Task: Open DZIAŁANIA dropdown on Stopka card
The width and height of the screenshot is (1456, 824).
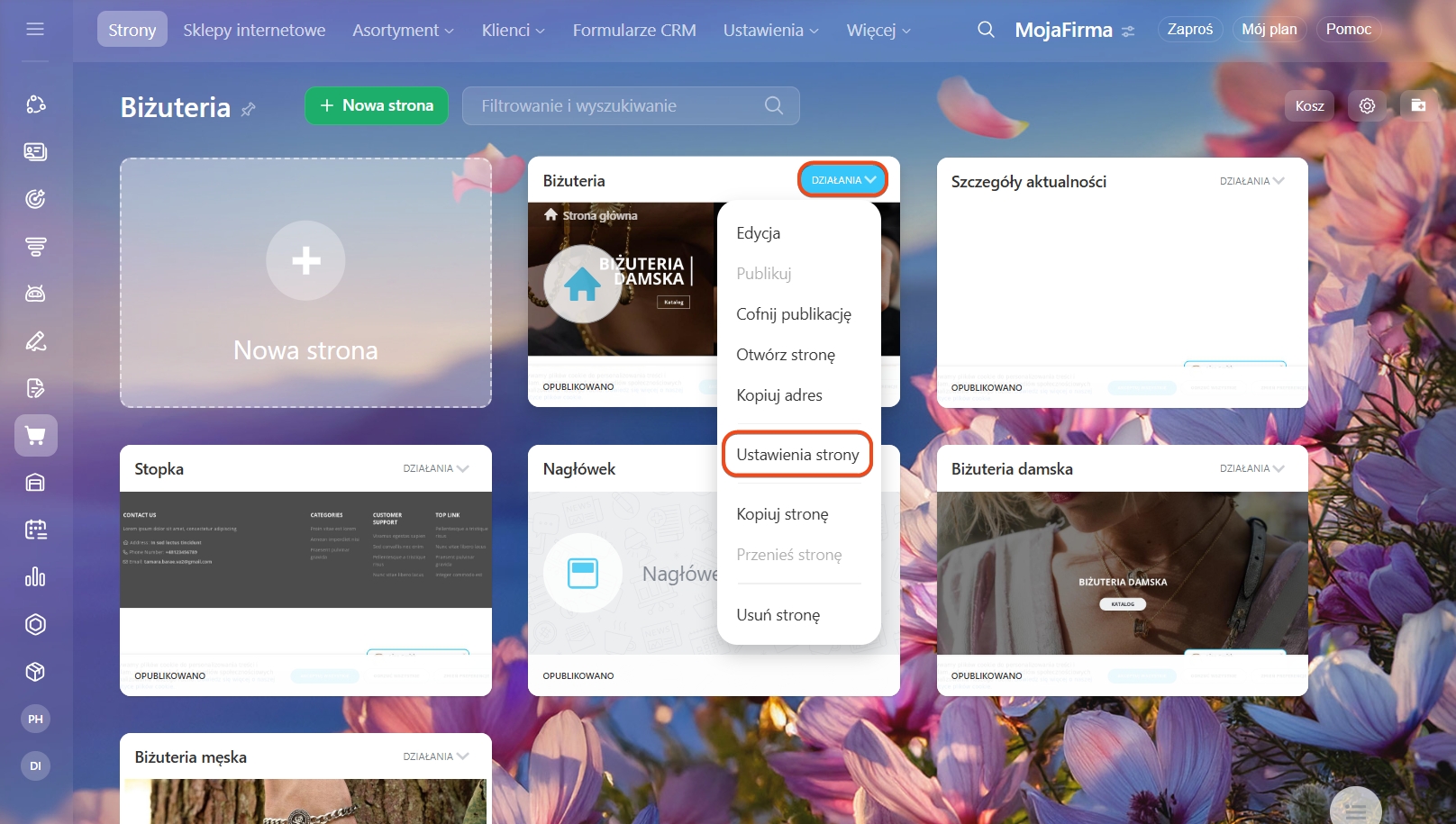Action: (436, 468)
